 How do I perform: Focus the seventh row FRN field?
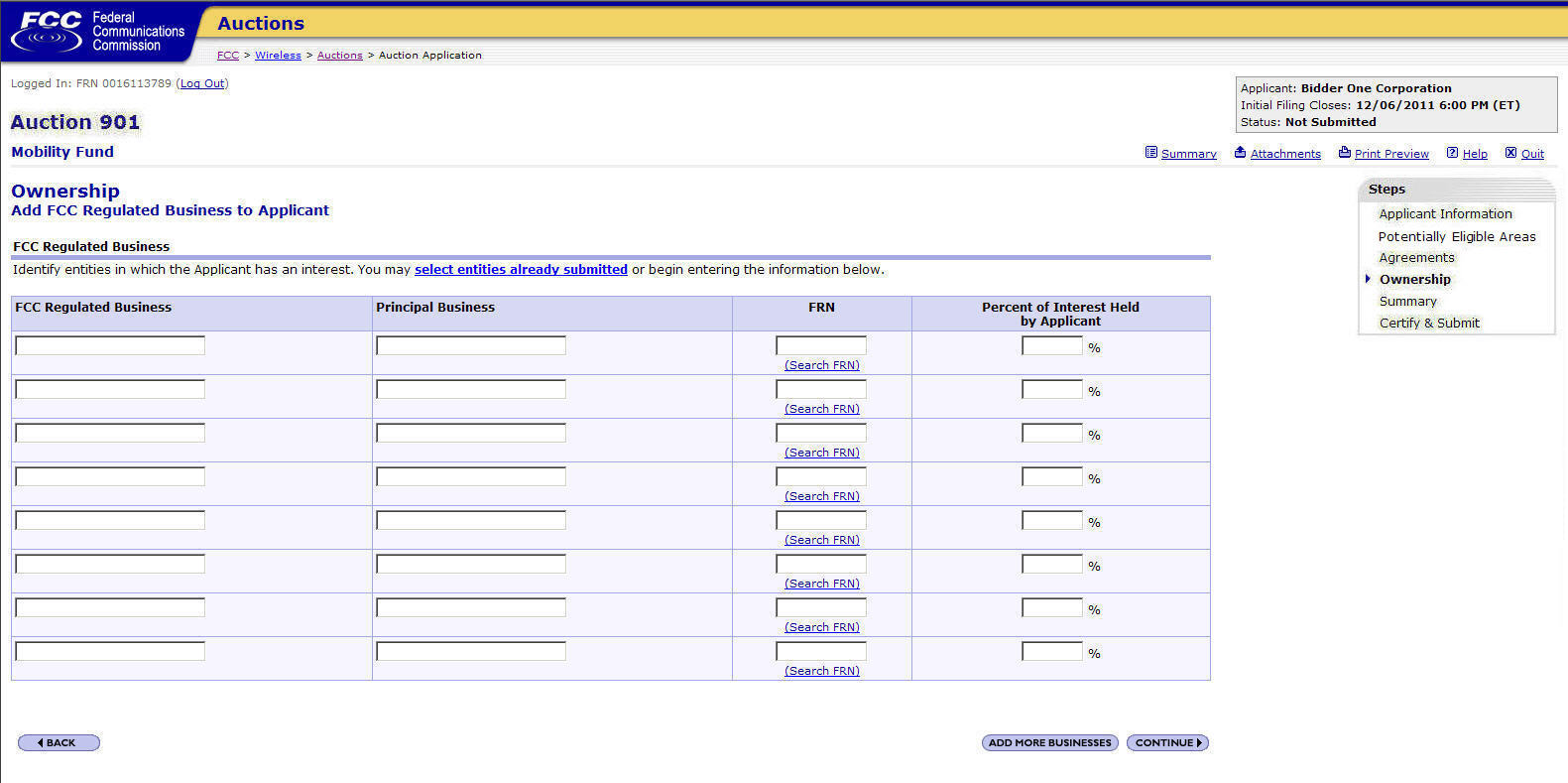tap(821, 607)
